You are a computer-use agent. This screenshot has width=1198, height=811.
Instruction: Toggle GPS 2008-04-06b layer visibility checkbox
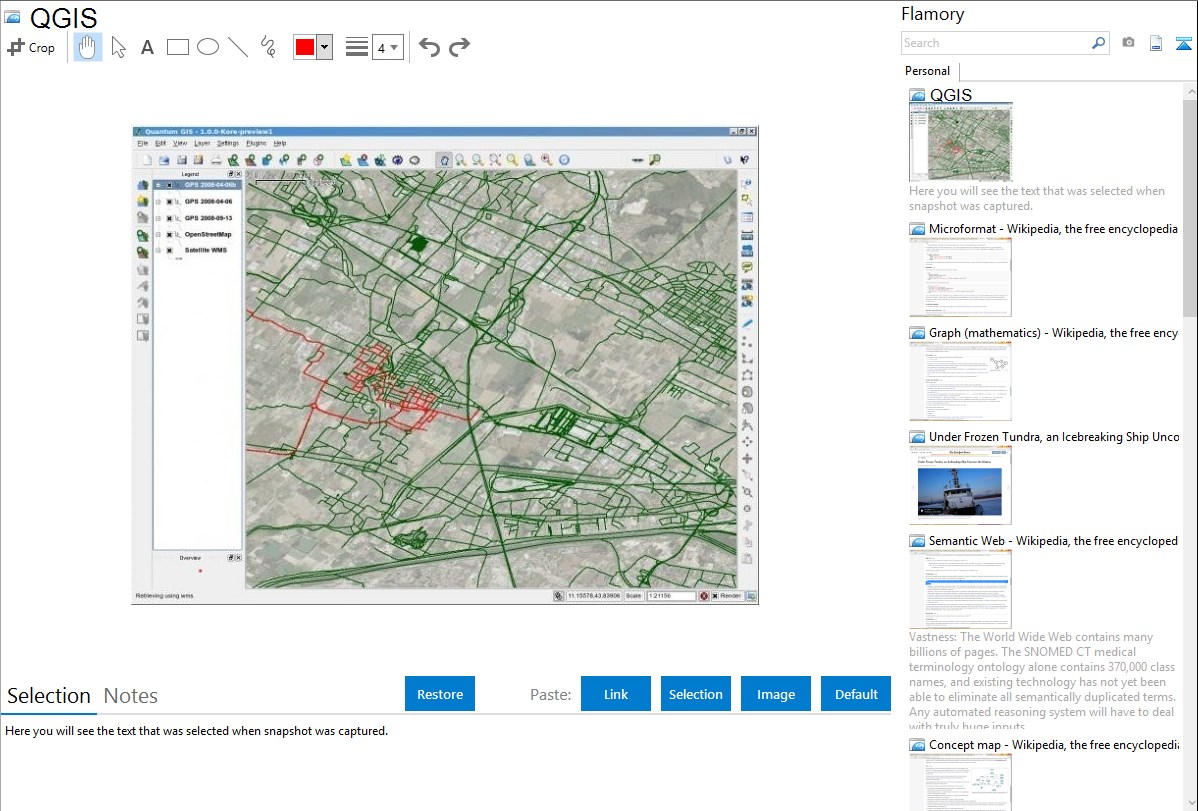click(170, 185)
